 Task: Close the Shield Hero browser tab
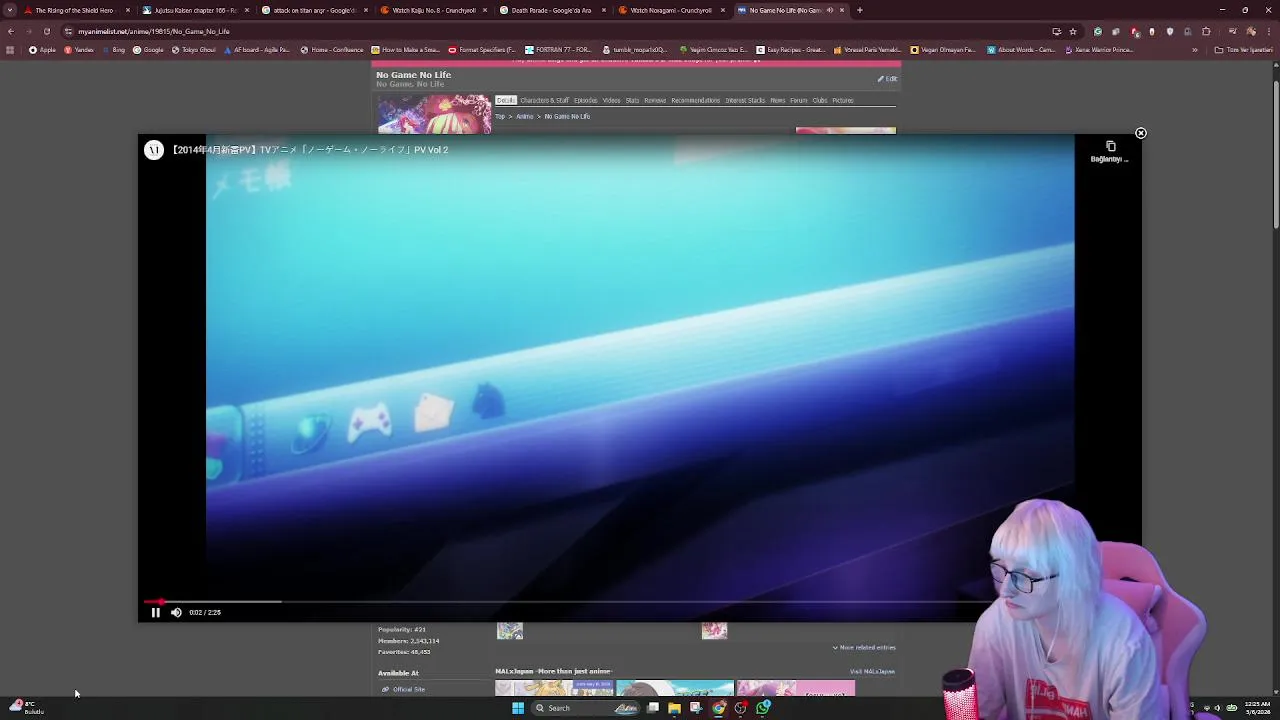tap(128, 10)
